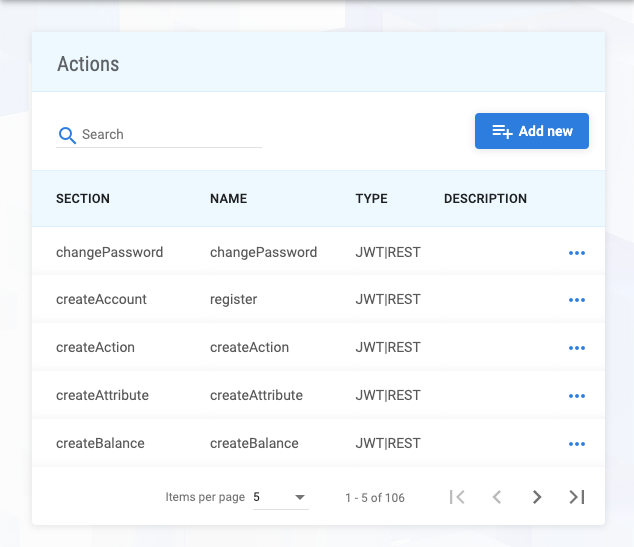This screenshot has width=634, height=547.
Task: Focus the Search input field
Action: (170, 135)
